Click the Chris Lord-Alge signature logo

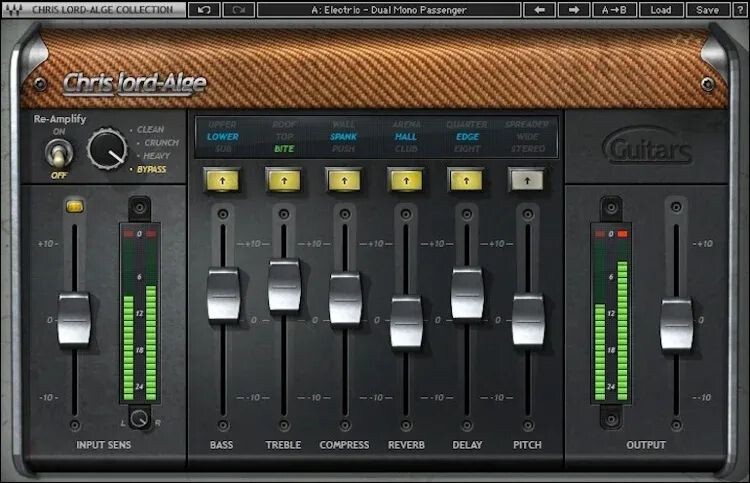tap(135, 83)
